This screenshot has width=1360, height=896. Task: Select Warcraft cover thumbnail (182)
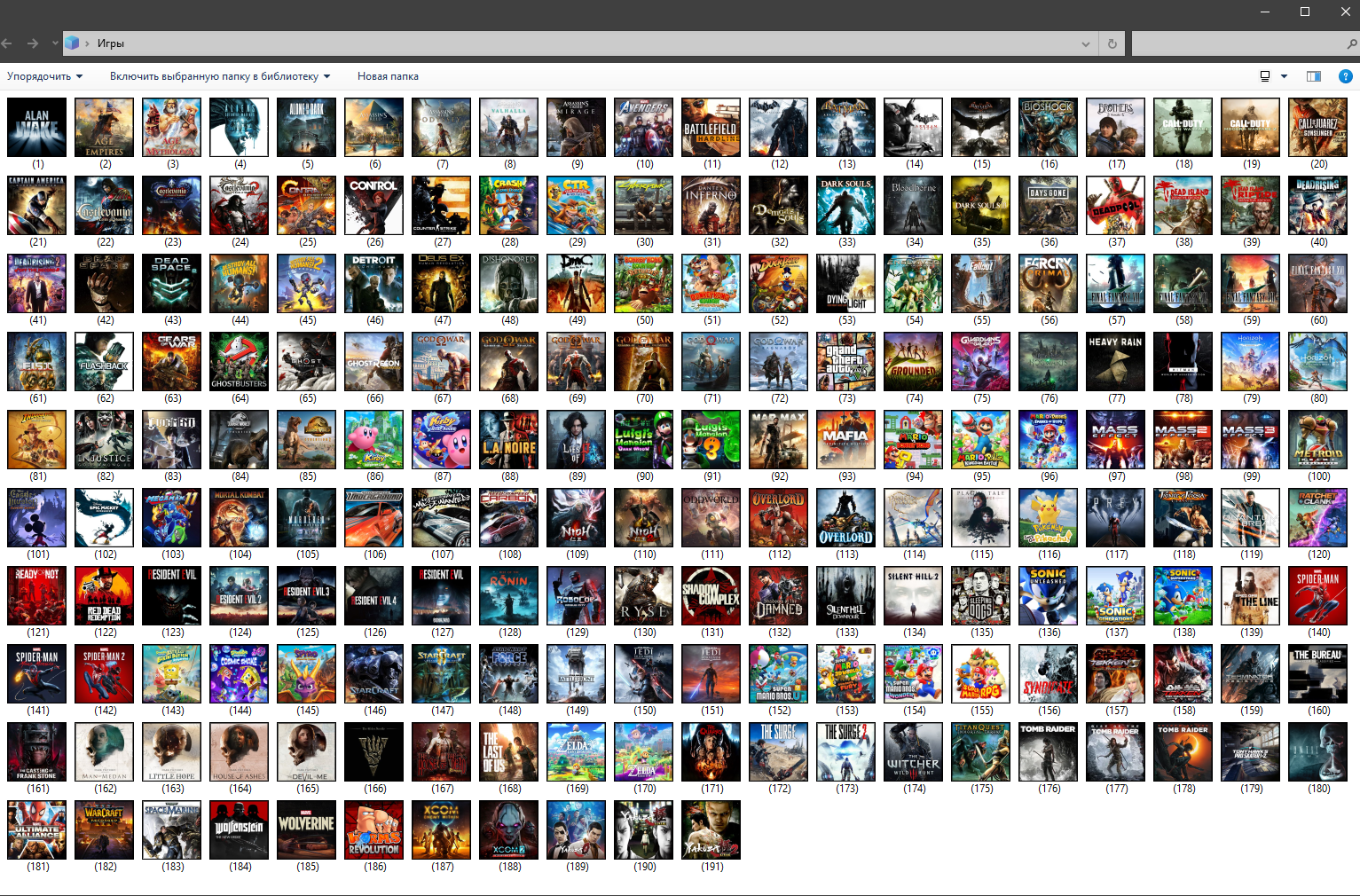coord(105,830)
